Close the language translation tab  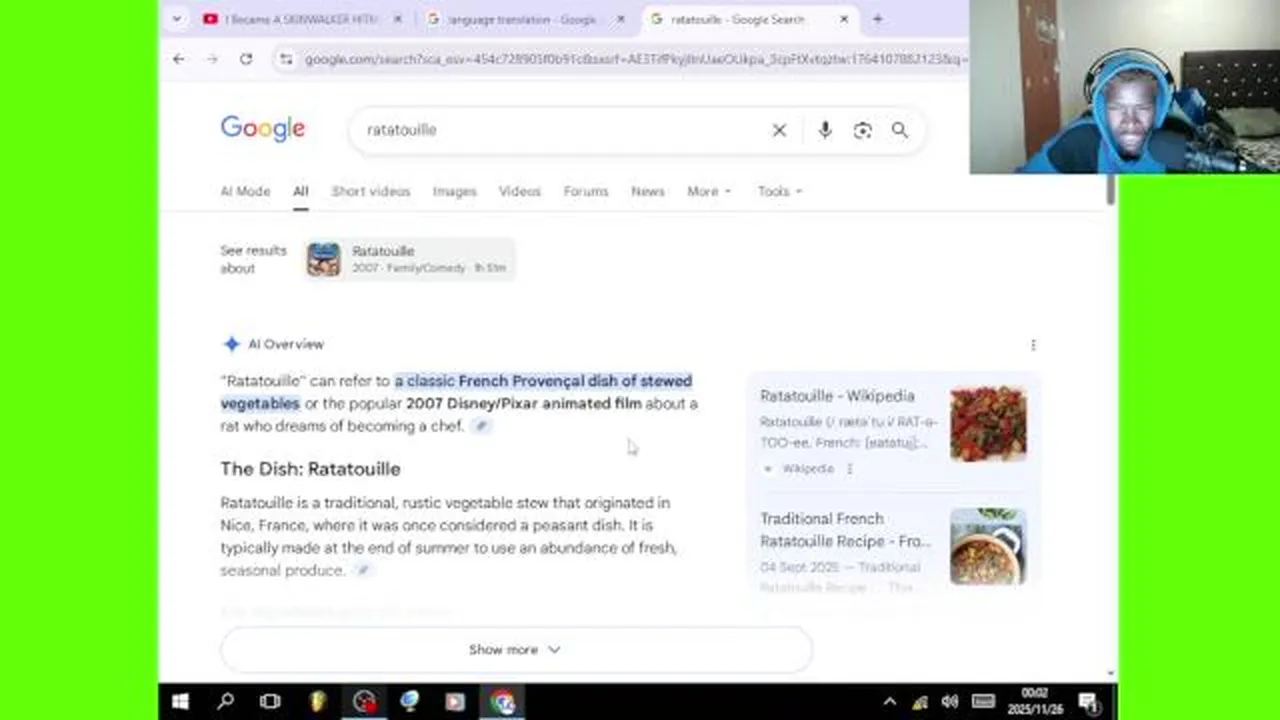click(x=620, y=19)
